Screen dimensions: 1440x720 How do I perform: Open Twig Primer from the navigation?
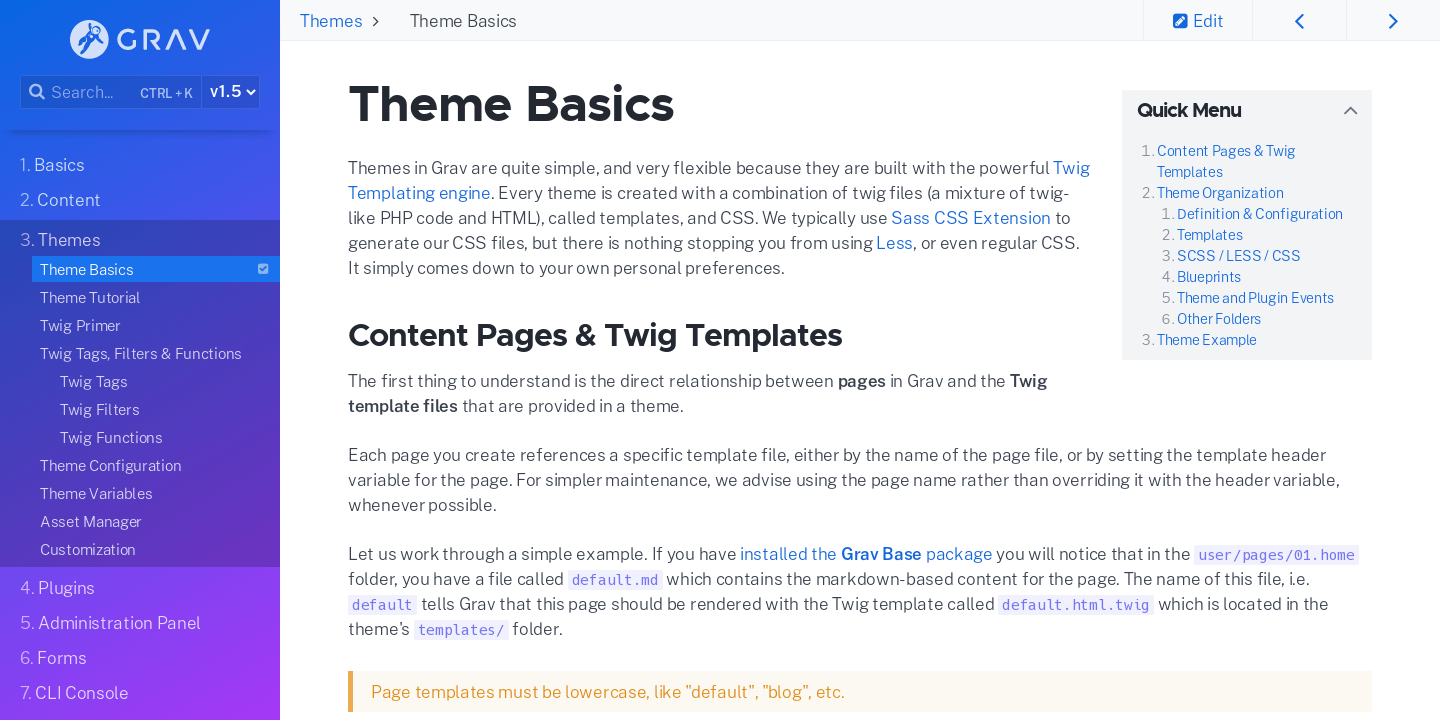pos(80,325)
